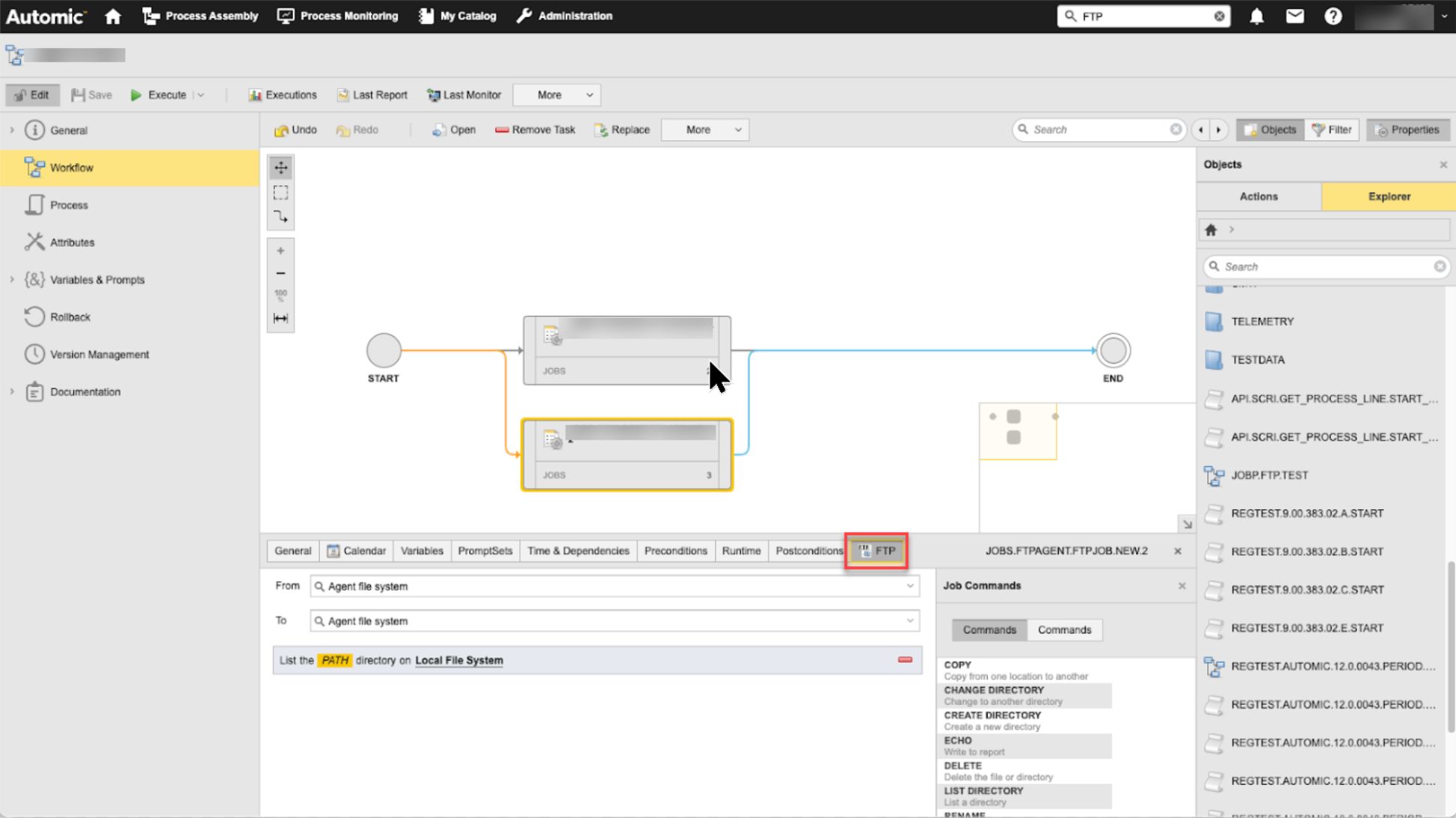Image resolution: width=1456 pixels, height=818 pixels.
Task: Select the pan/move canvas tool
Action: [x=281, y=168]
